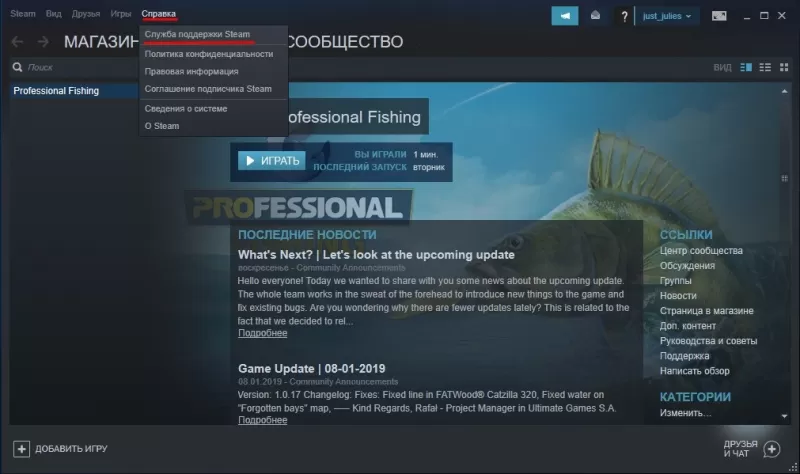This screenshot has width=800, height=474.
Task: Click Подробнее under What's Next news
Action: tap(262, 333)
